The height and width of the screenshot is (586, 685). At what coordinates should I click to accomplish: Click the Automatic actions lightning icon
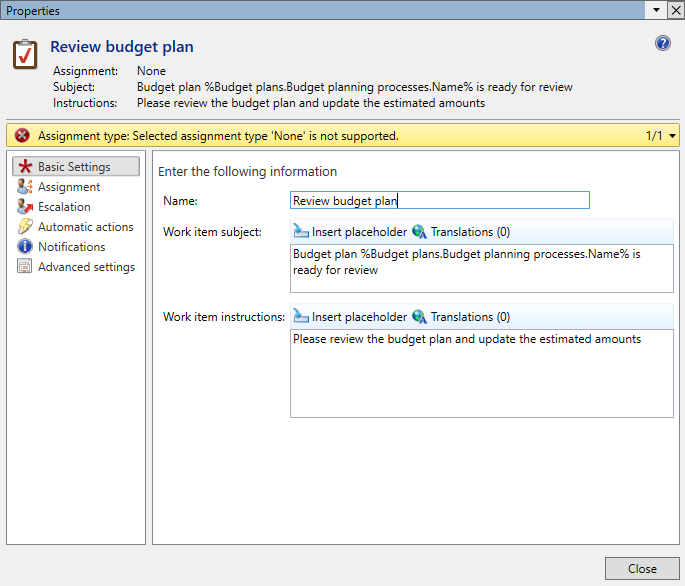25,227
